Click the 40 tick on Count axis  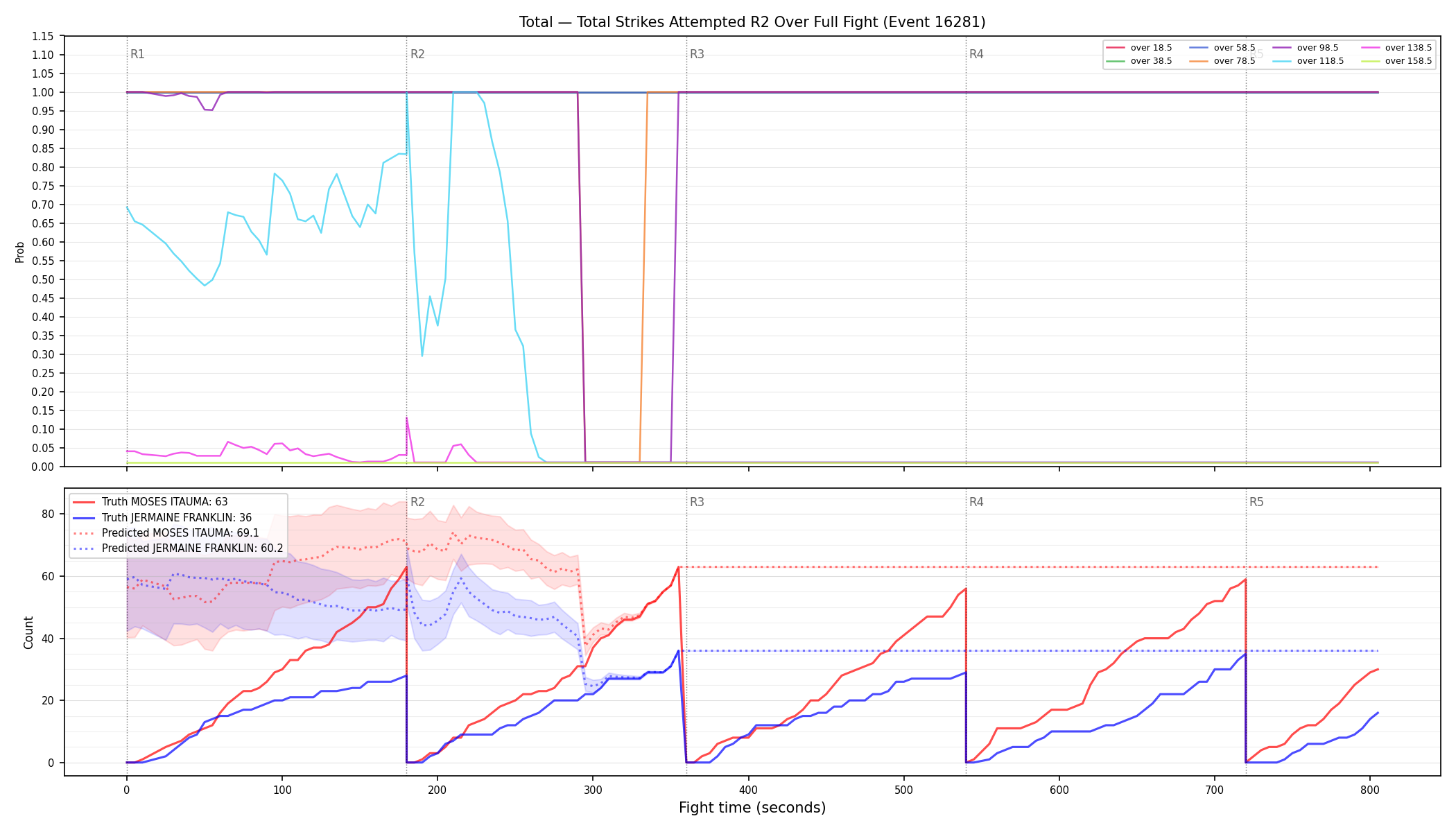click(x=48, y=639)
